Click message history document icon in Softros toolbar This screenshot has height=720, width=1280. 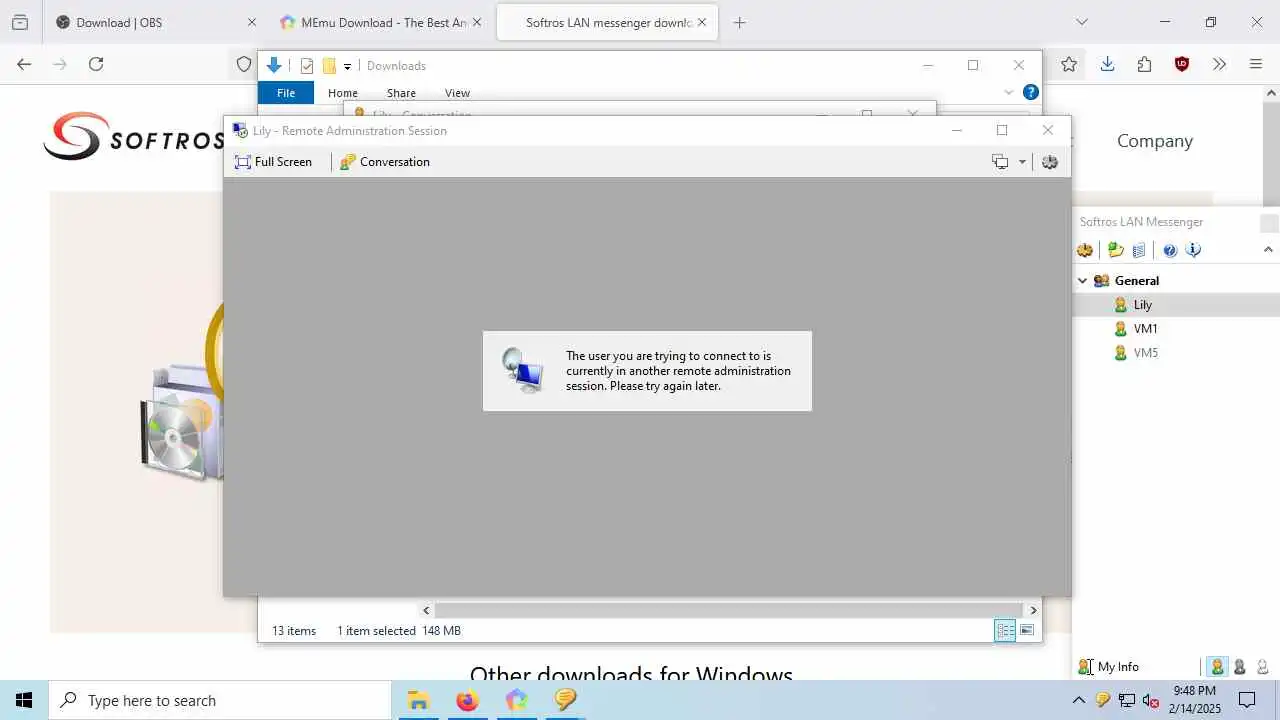click(x=1139, y=250)
